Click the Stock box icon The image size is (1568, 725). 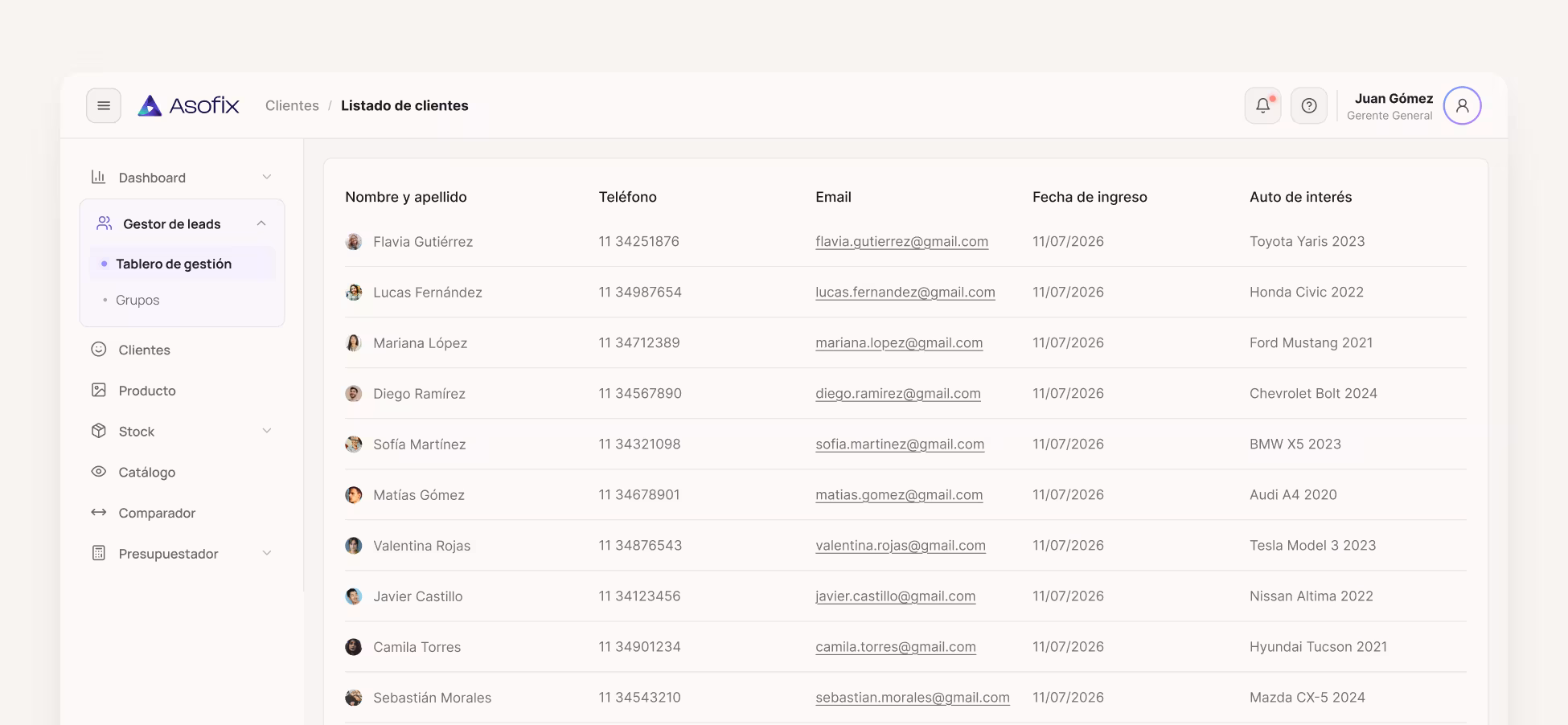pos(99,431)
